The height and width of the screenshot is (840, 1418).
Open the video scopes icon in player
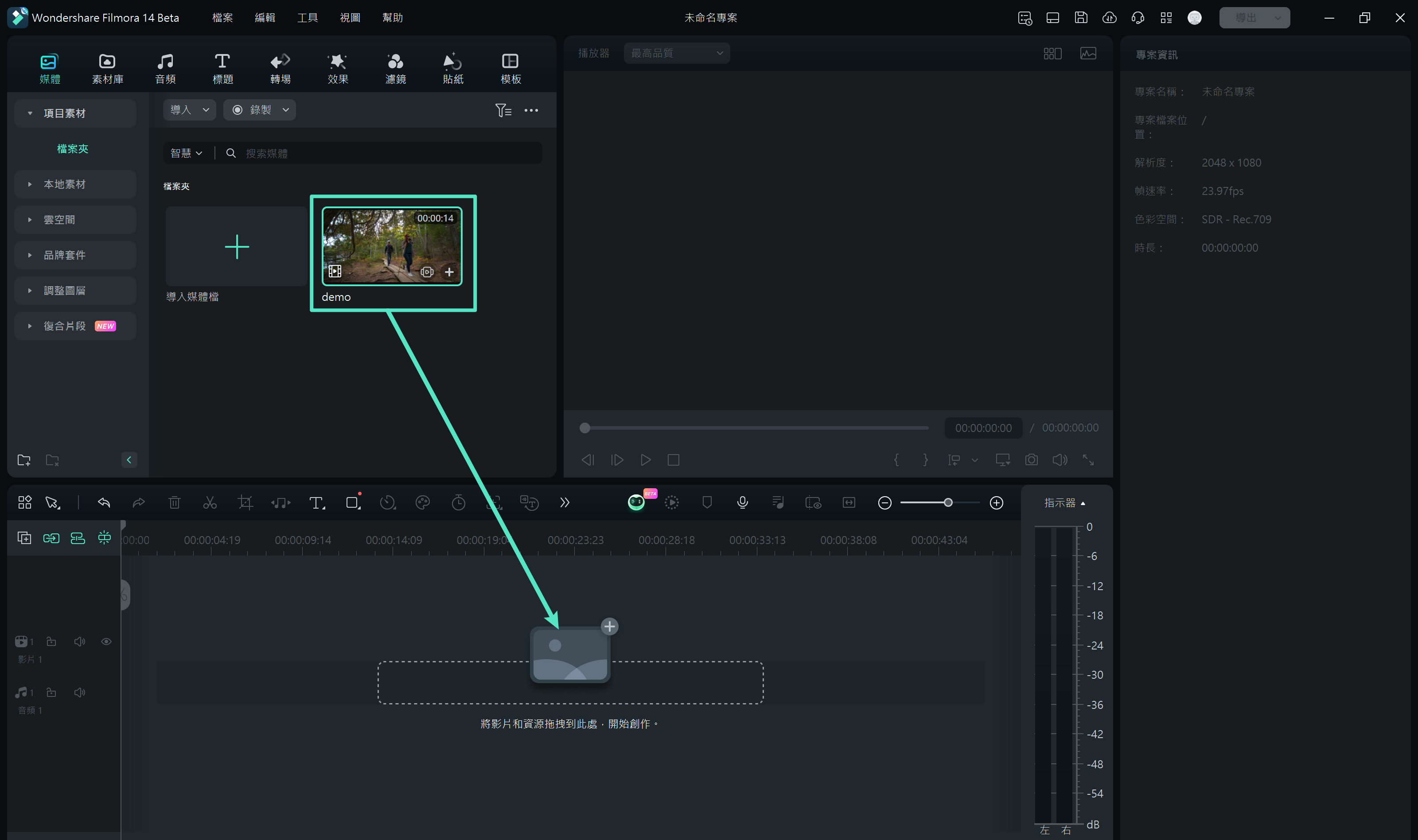point(1088,53)
